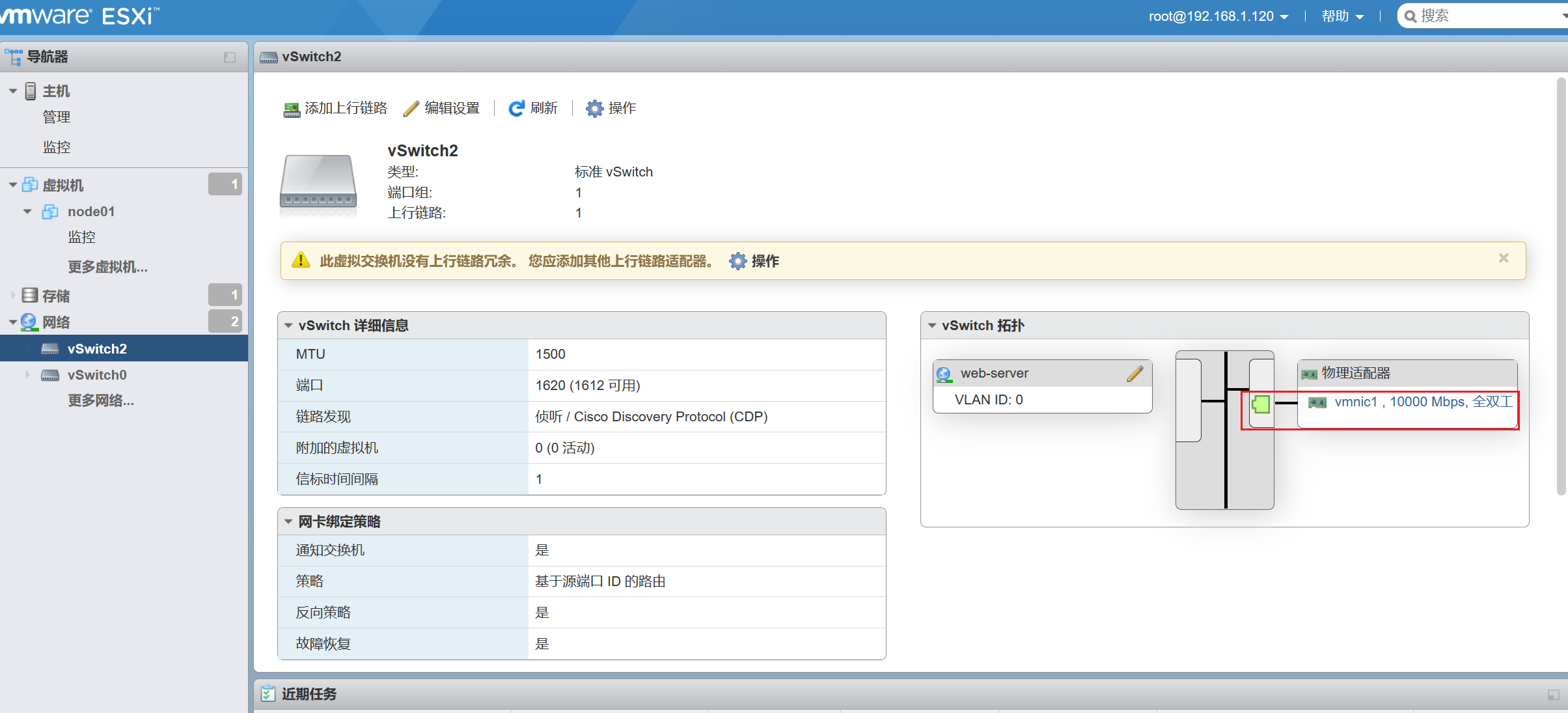Select Host (主机) in the navigator
The width and height of the screenshot is (1568, 713).
pos(56,91)
